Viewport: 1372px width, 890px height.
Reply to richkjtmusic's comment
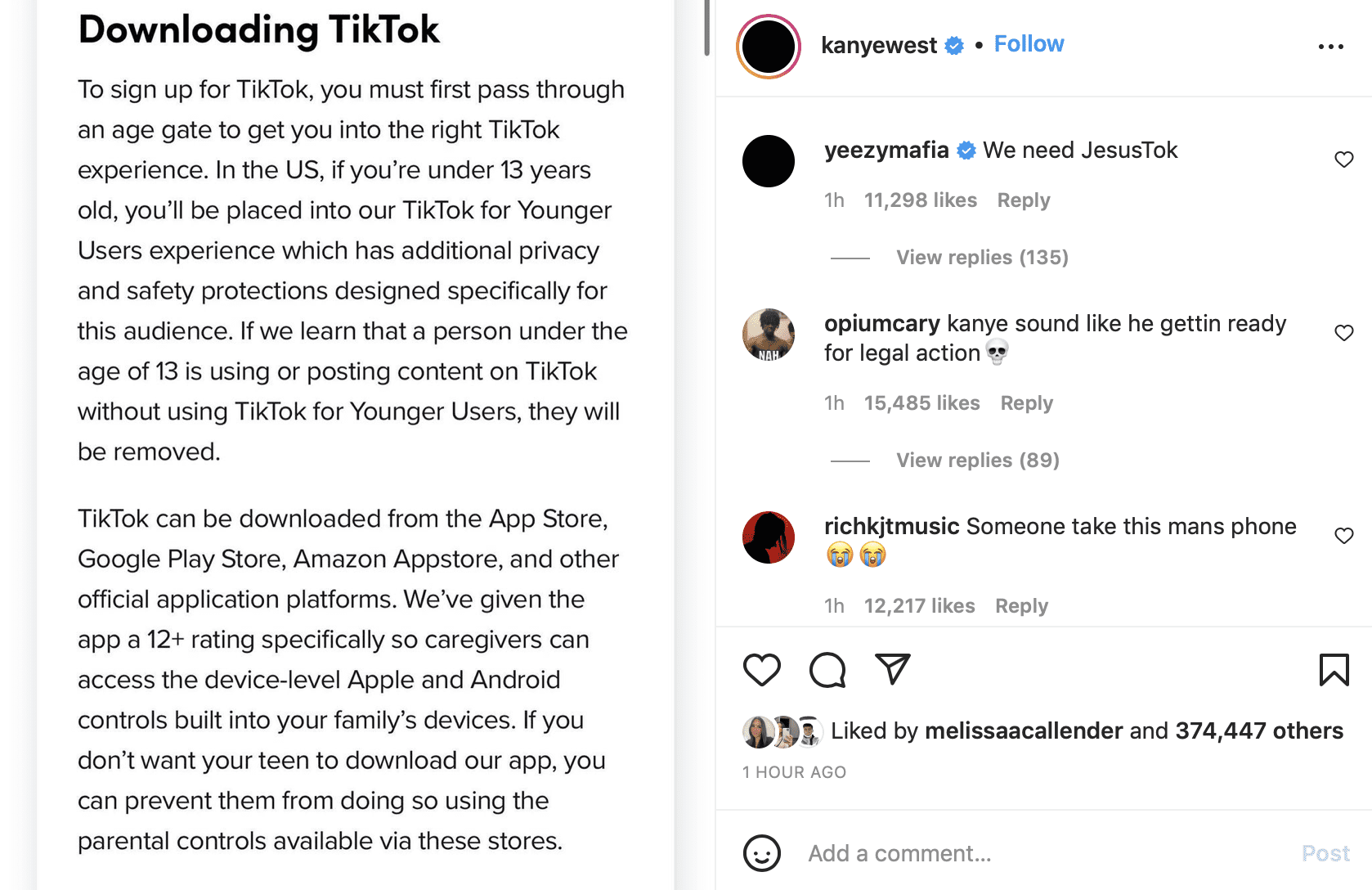(1021, 606)
